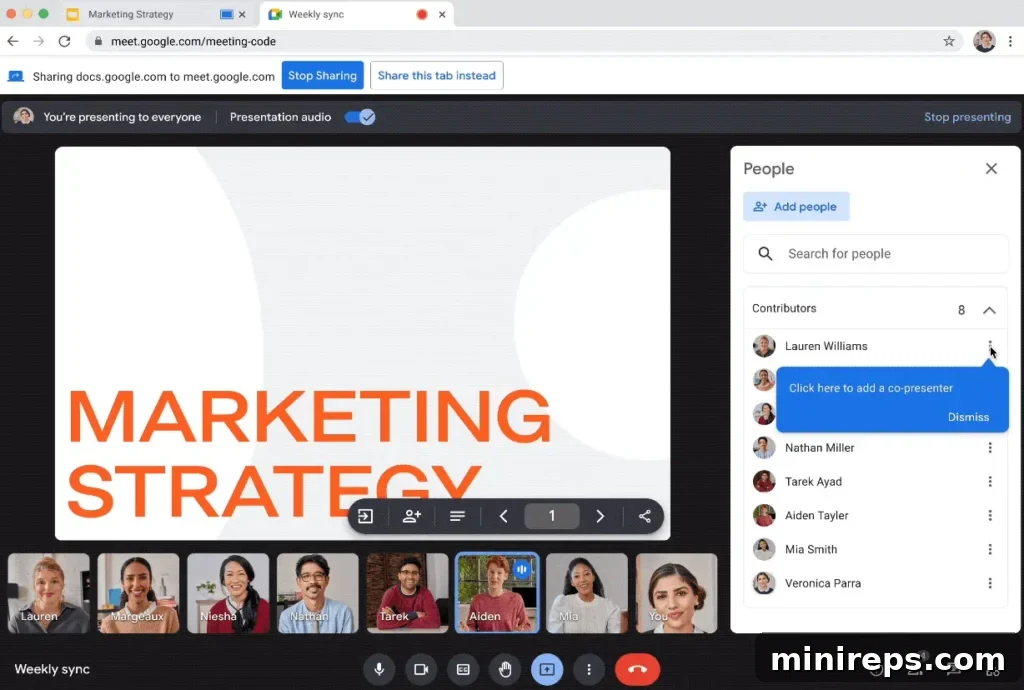Open options menu for Mia Smith
The width and height of the screenshot is (1024, 690).
990,550
